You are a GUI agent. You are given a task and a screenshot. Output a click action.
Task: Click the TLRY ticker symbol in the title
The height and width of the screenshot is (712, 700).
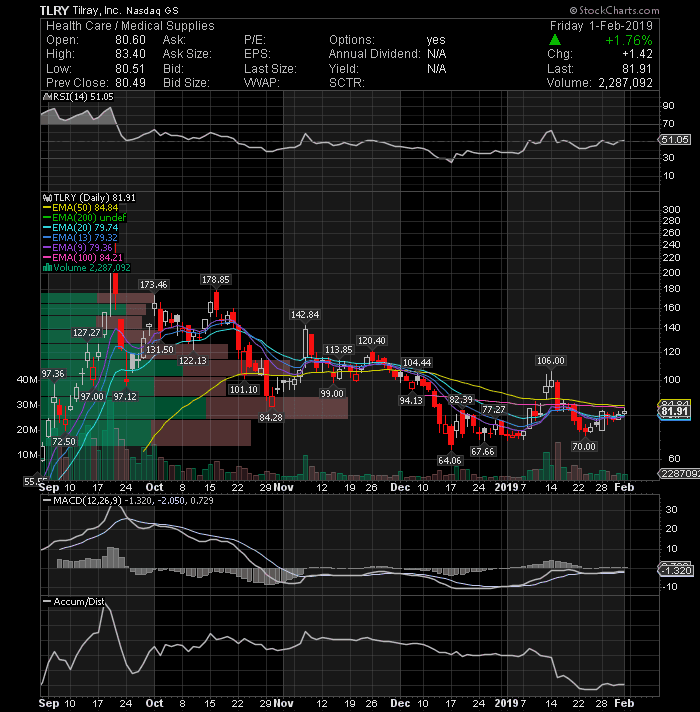pos(54,10)
